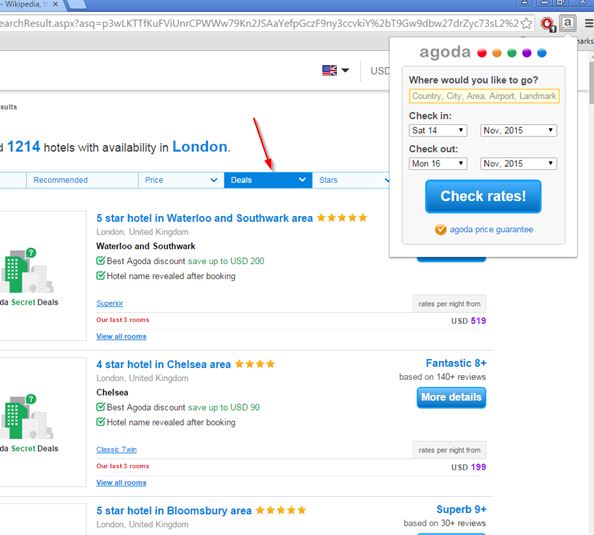Viewport: 594px width, 535px height.
Task: Focus the destination search input field
Action: click(x=484, y=96)
